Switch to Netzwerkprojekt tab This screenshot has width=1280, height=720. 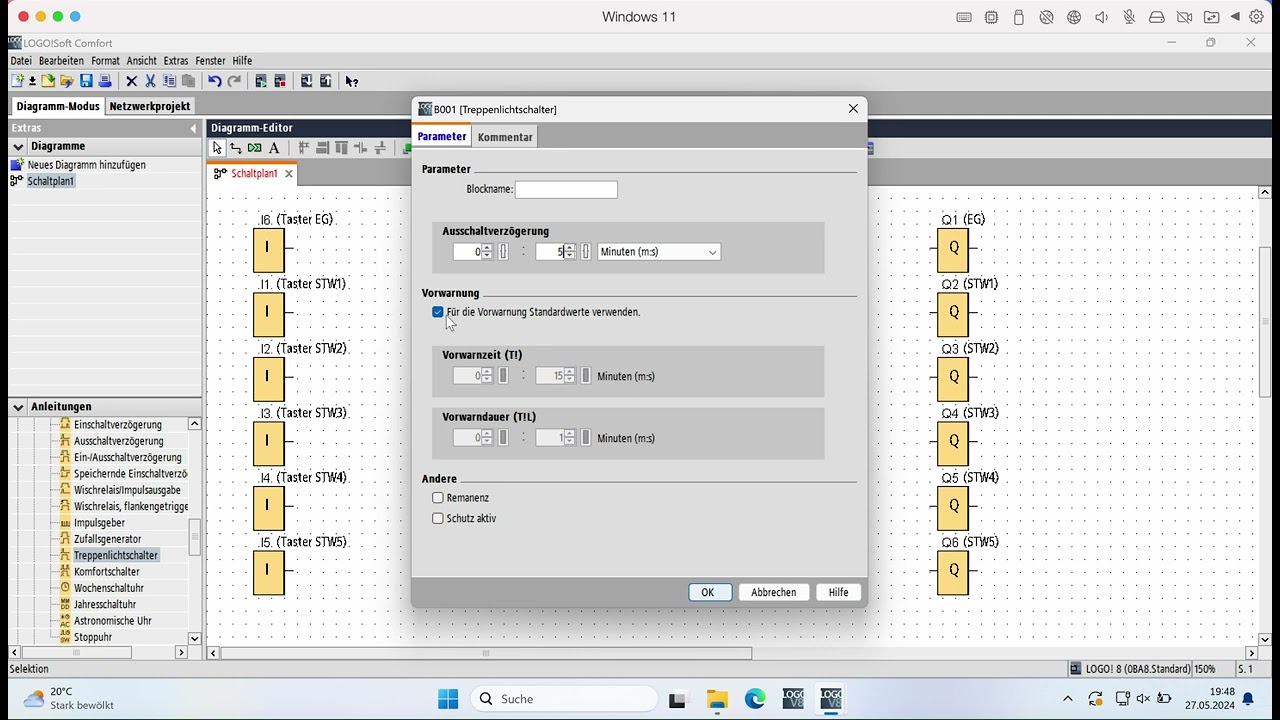150,106
